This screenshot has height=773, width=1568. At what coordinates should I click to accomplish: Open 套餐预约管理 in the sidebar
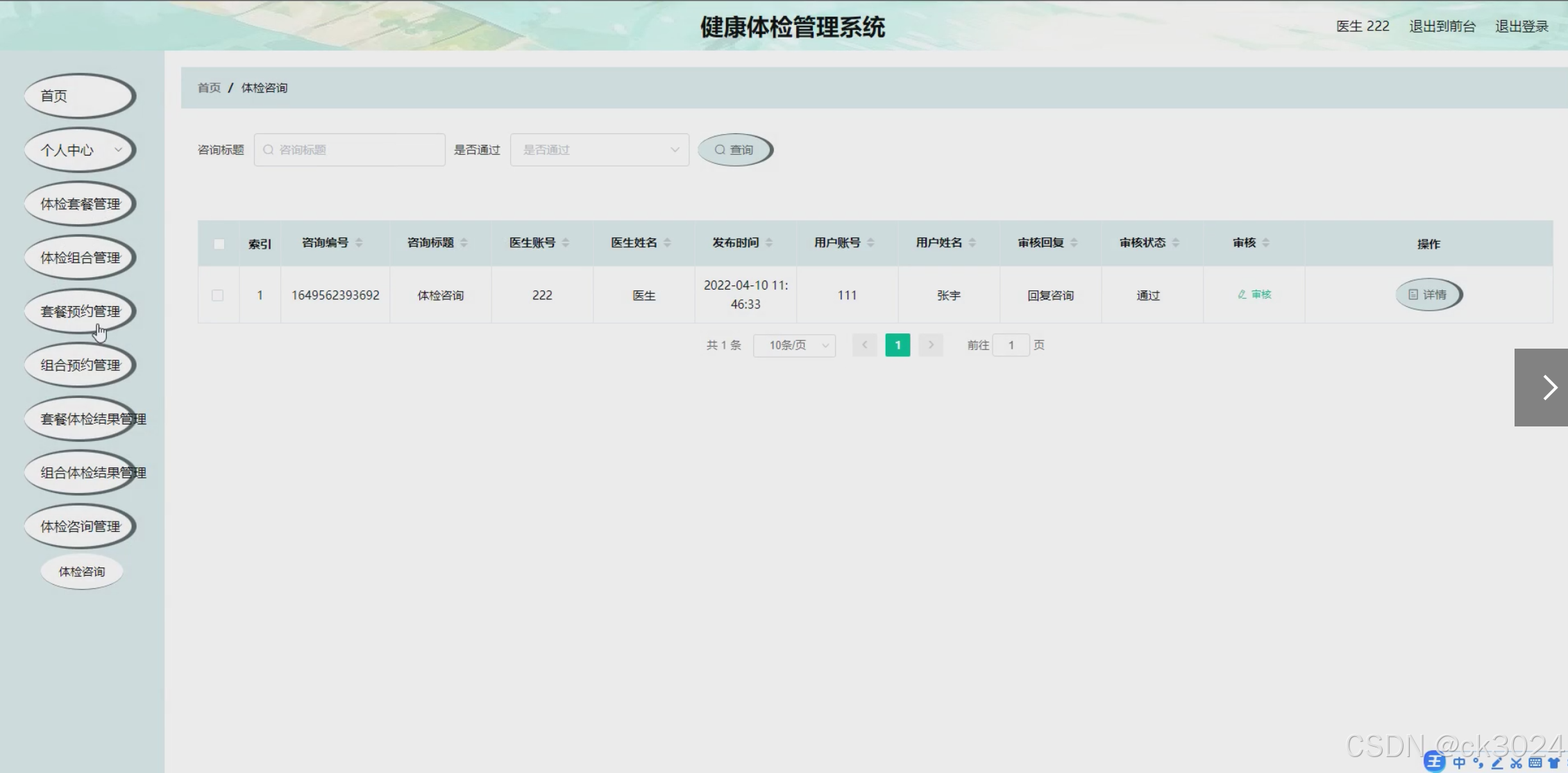click(80, 311)
